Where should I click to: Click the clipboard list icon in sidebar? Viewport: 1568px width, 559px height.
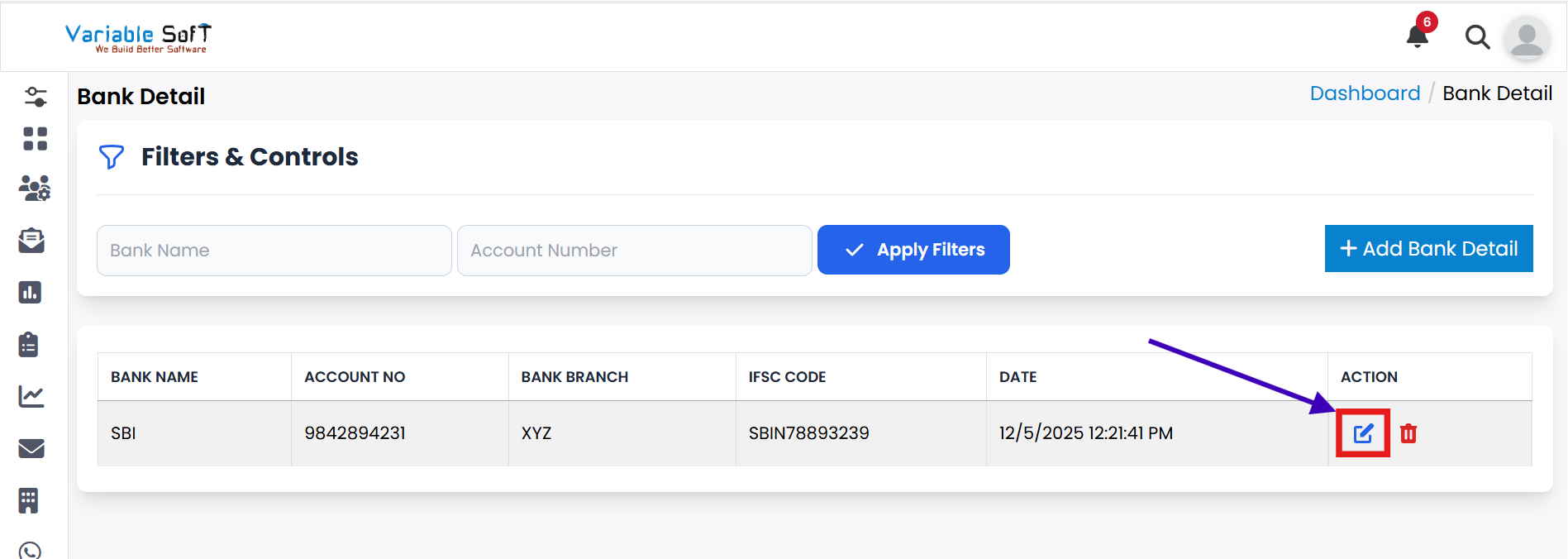tap(29, 344)
